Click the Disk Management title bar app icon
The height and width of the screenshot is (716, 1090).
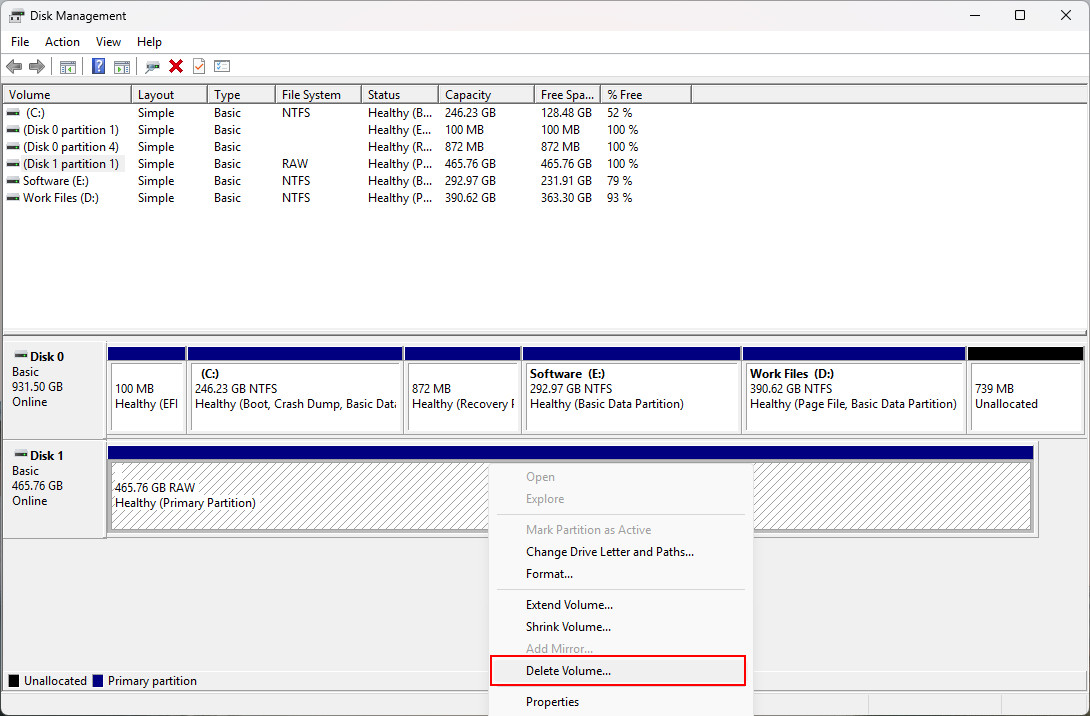pos(16,15)
